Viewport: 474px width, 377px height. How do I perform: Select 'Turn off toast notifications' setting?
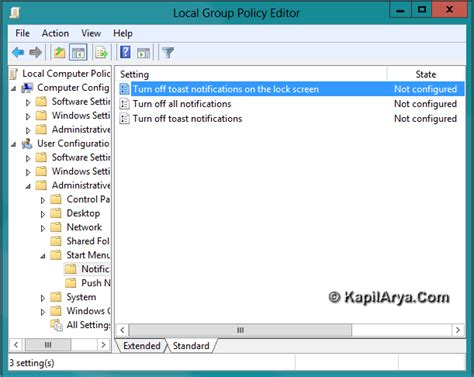[187, 119]
